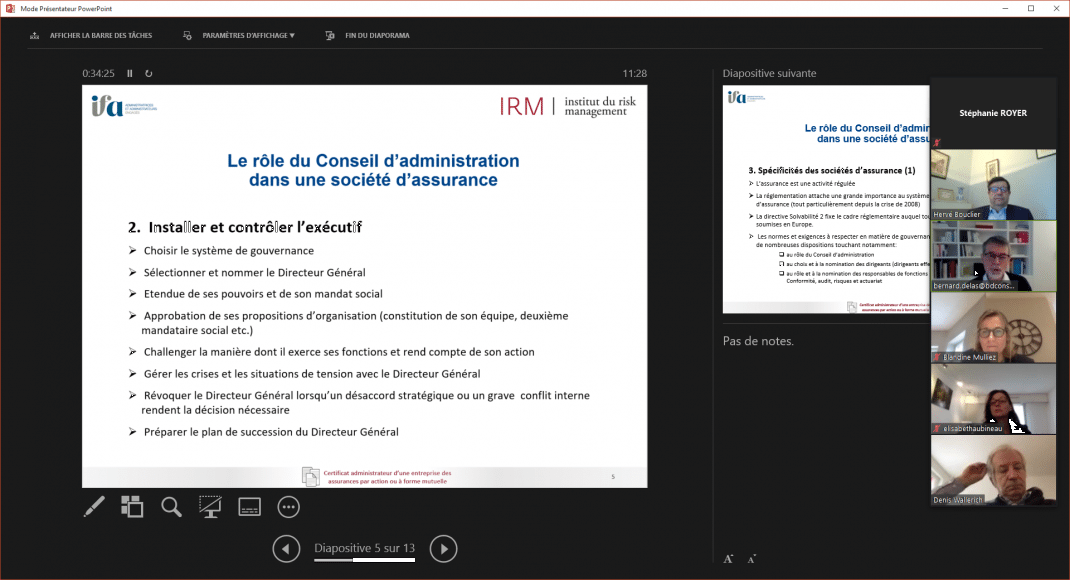The image size is (1070, 580).
Task: Select the Pen annotation tool
Action: [x=94, y=506]
